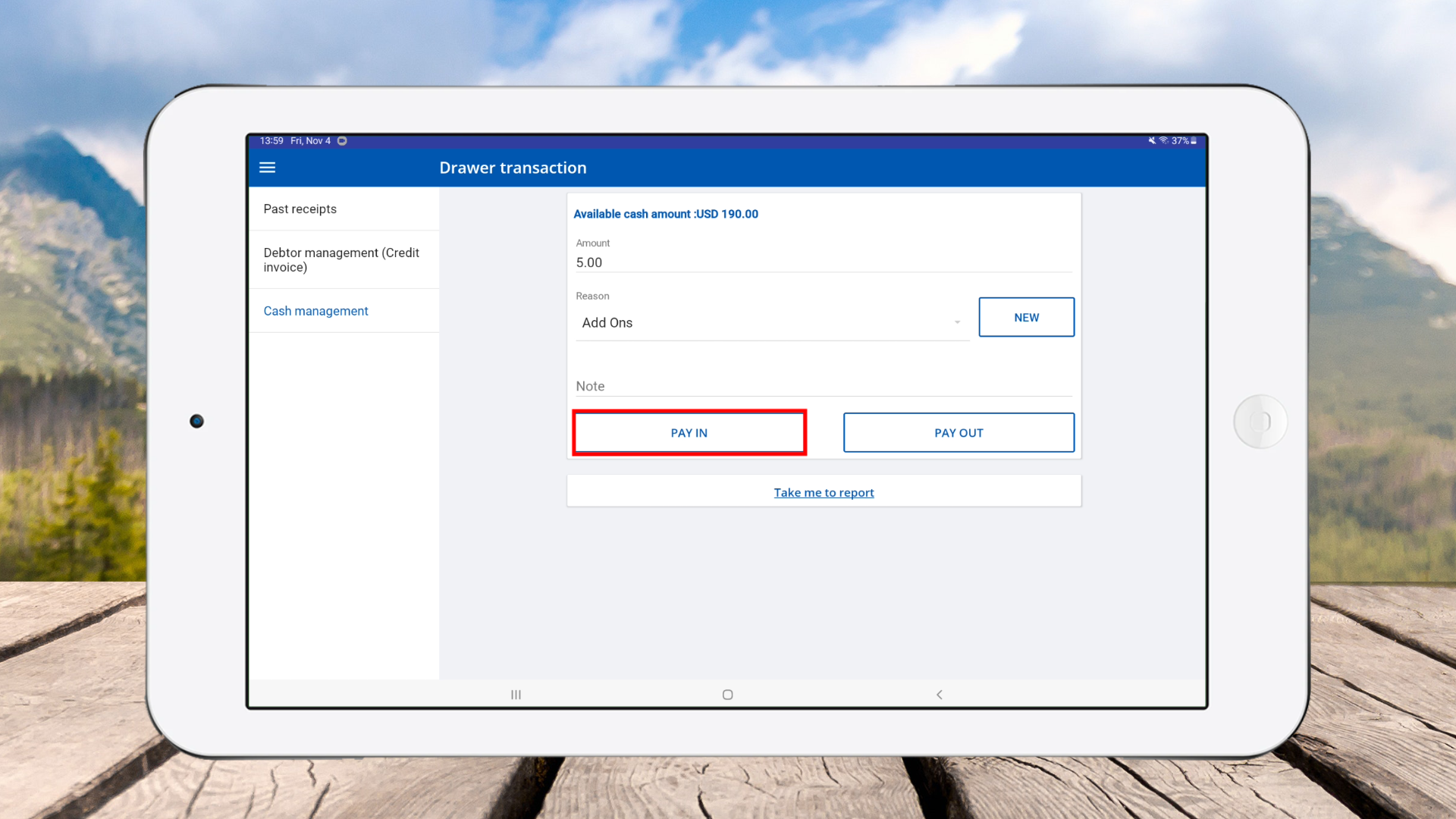The width and height of the screenshot is (1456, 819).
Task: Tap the battery status icon
Action: click(x=1194, y=141)
